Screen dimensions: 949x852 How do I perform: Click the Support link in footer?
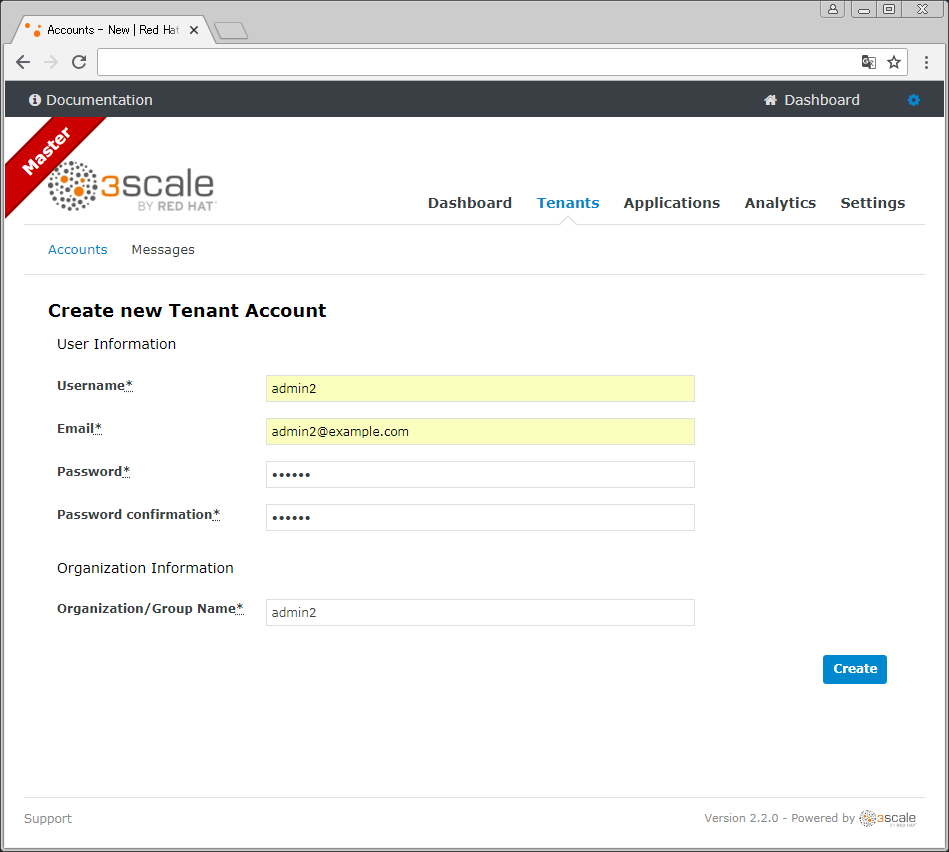pyautogui.click(x=48, y=819)
